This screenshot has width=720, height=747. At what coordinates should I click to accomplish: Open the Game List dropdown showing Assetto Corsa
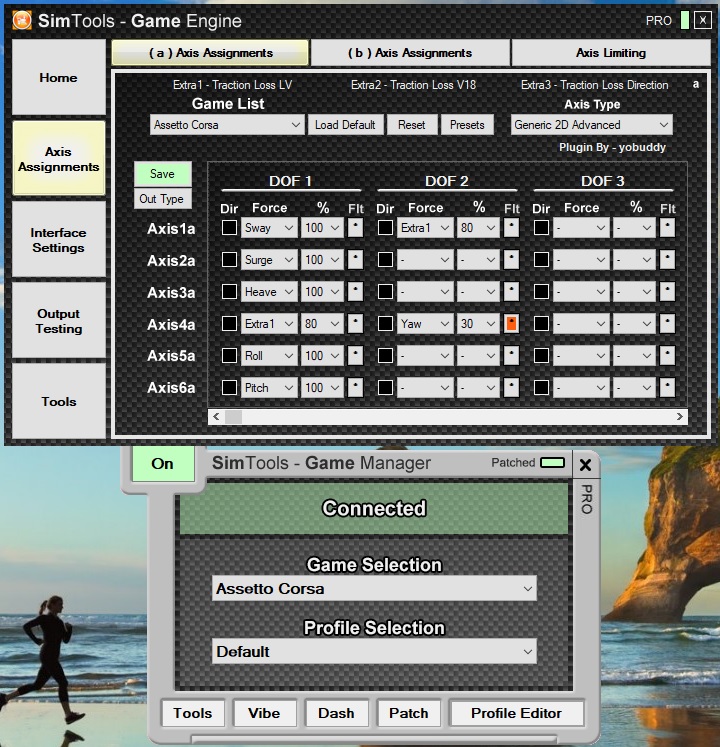[x=227, y=125]
